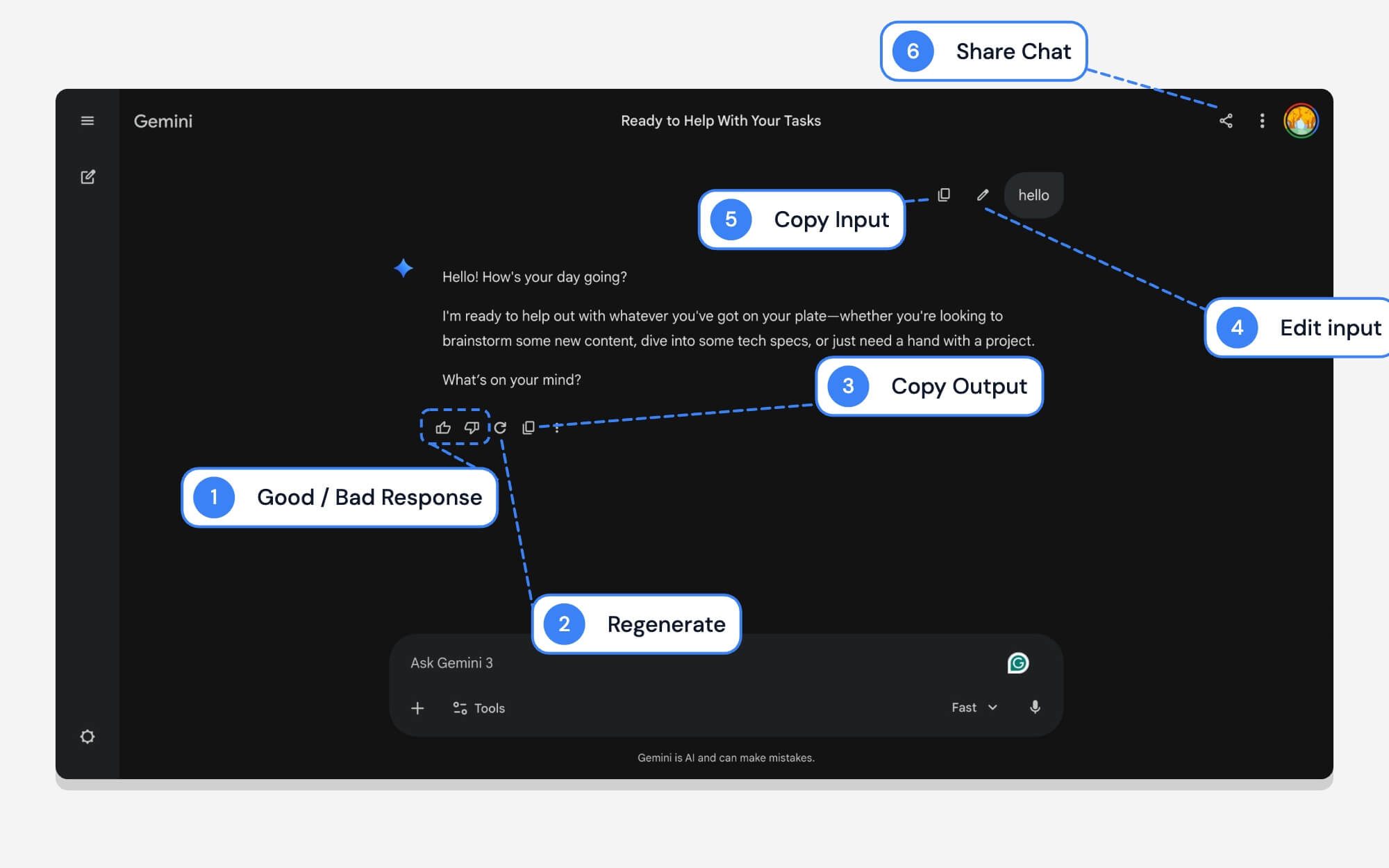Click the plus icon to attach files
Viewport: 1389px width, 868px height.
[417, 708]
